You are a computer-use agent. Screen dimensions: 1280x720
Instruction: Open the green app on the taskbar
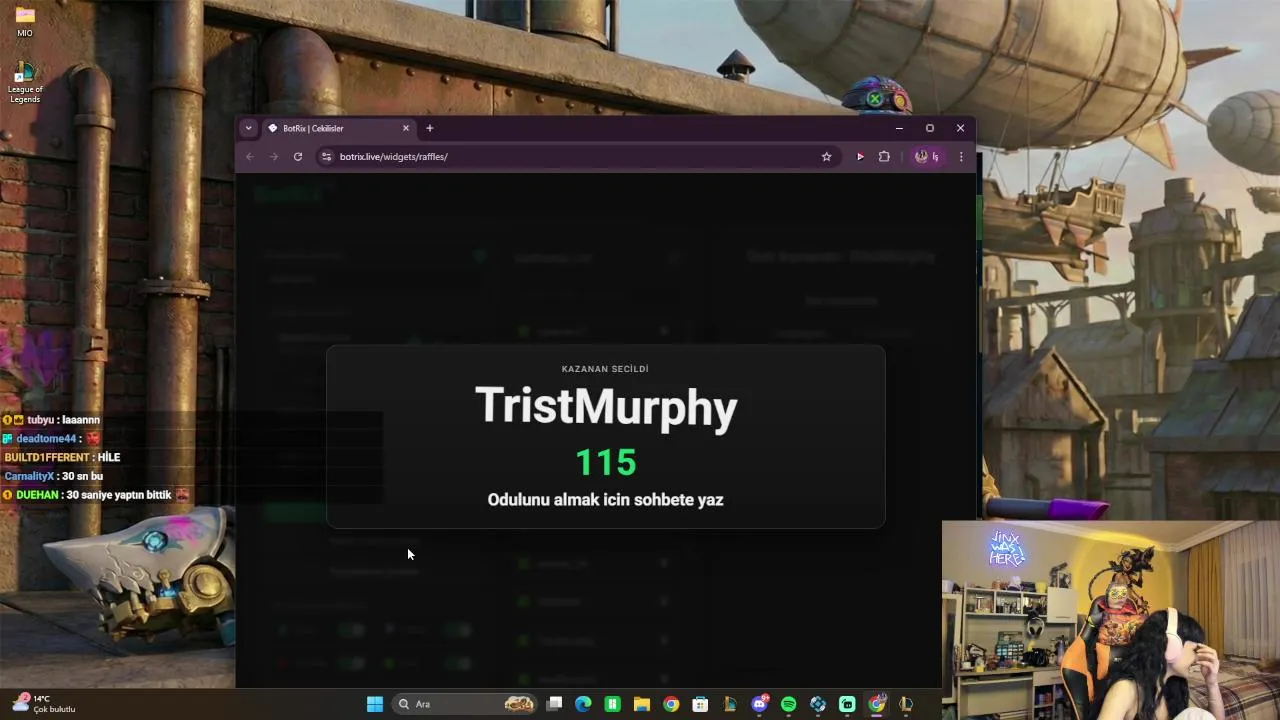click(x=612, y=704)
